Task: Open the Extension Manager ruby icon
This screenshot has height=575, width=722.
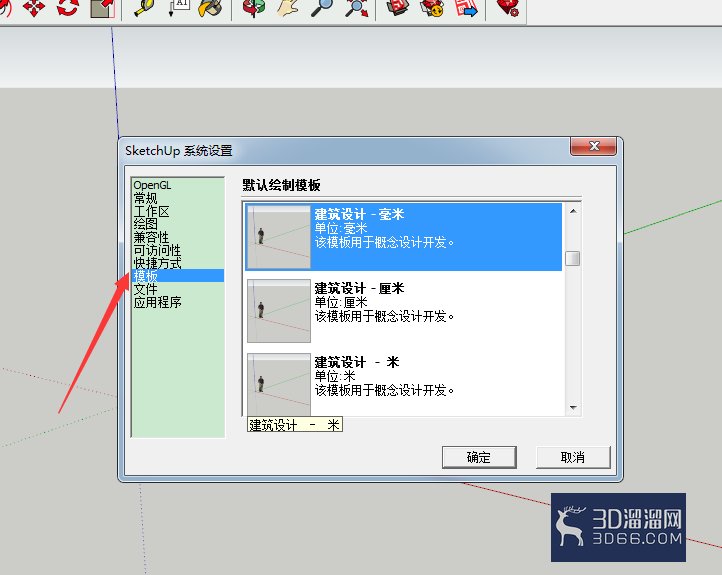Action: pyautogui.click(x=508, y=7)
